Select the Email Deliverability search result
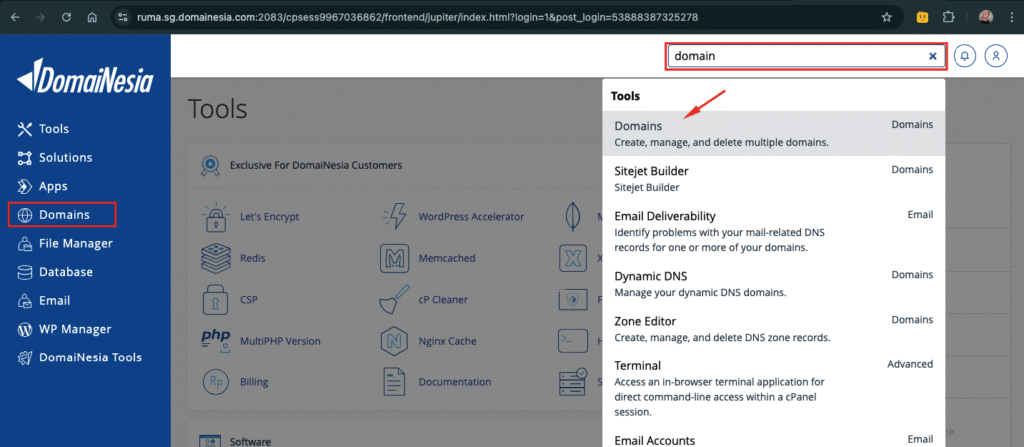Viewport: 1024px width, 447px height. click(x=773, y=231)
